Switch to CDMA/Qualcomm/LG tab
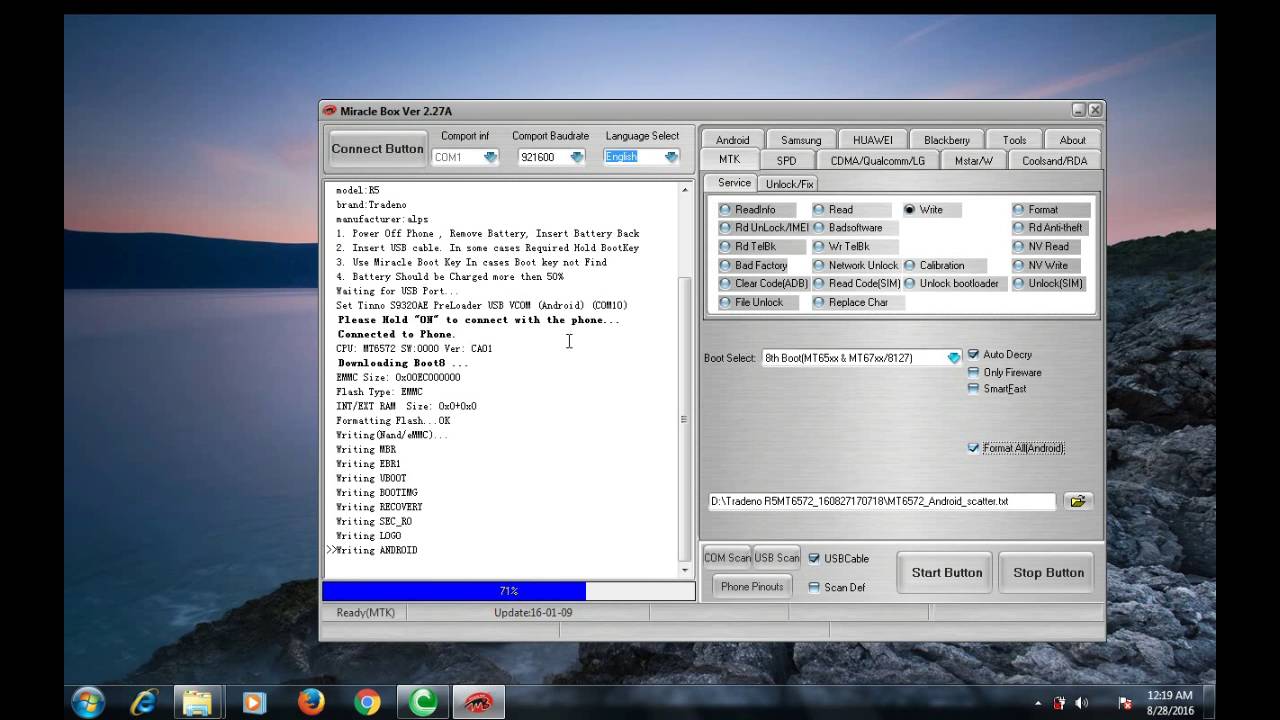The height and width of the screenshot is (720, 1280). point(878,160)
